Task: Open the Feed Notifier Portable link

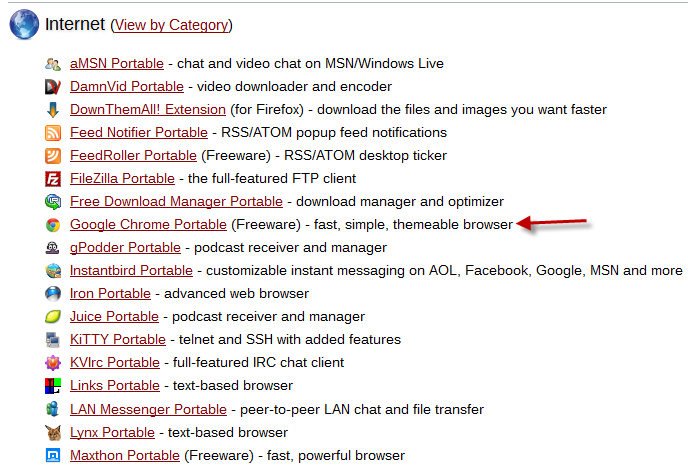Action: point(139,132)
